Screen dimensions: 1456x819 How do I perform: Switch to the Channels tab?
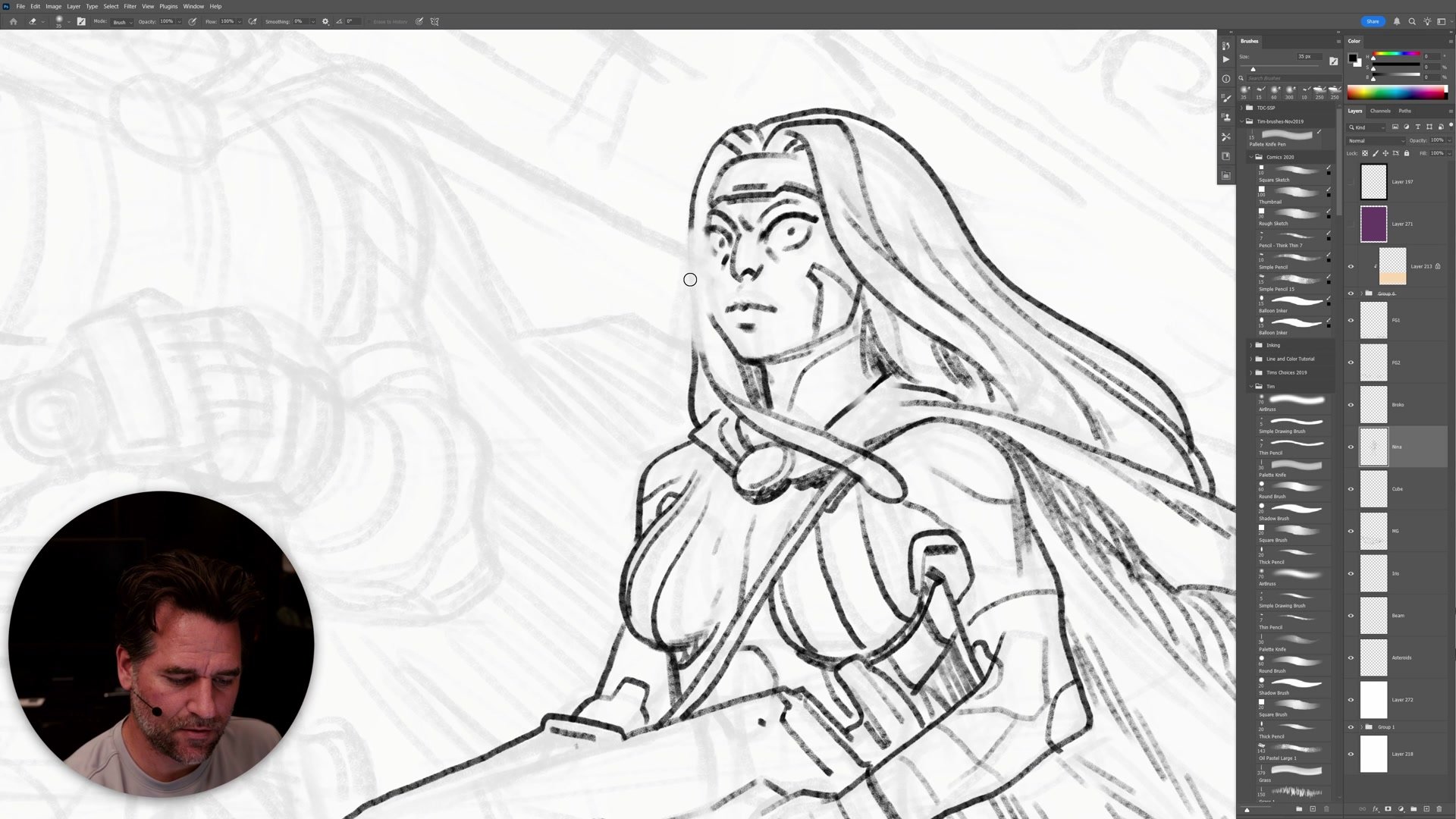tap(1380, 111)
